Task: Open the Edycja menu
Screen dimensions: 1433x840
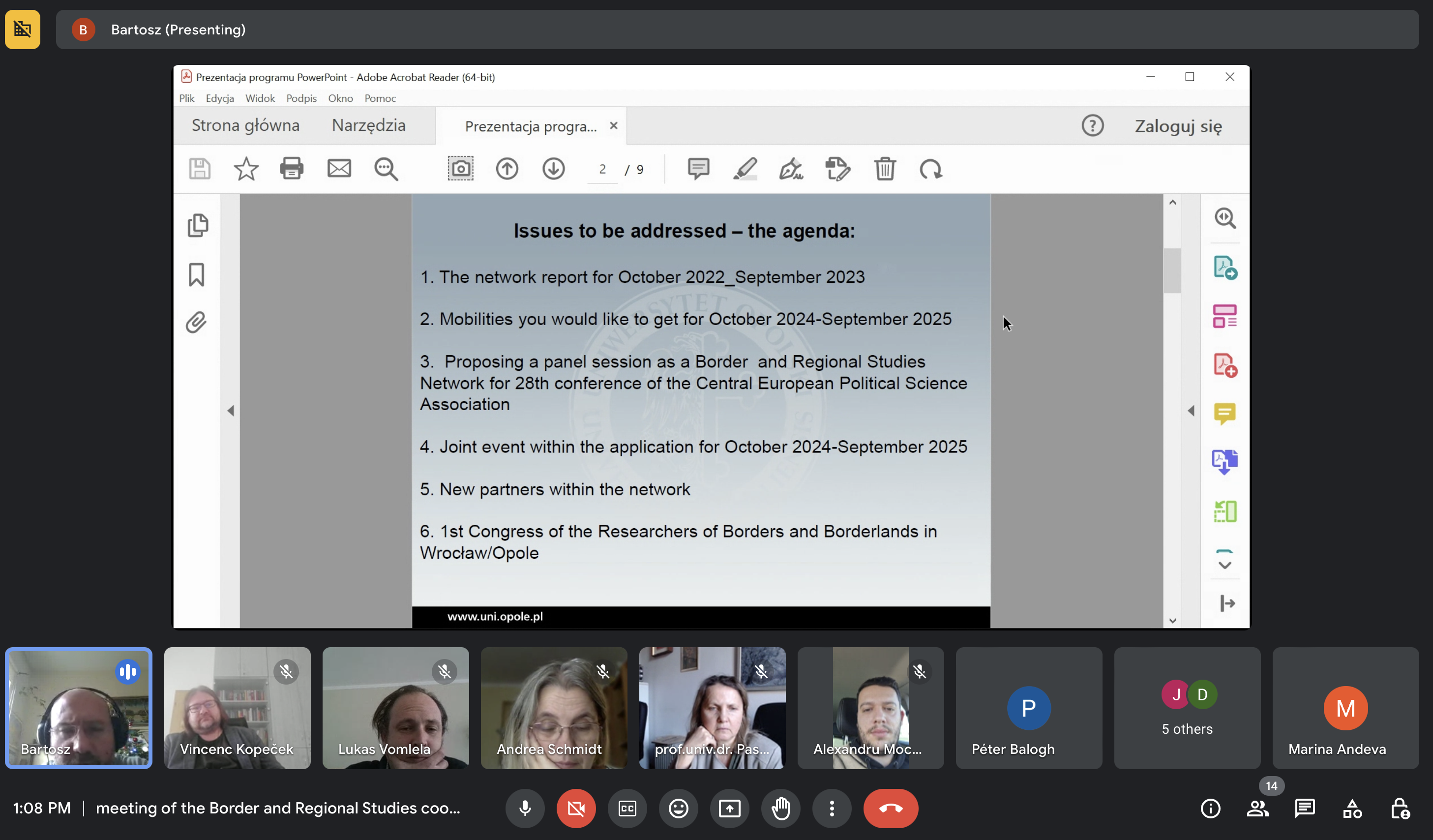Action: tap(219, 98)
